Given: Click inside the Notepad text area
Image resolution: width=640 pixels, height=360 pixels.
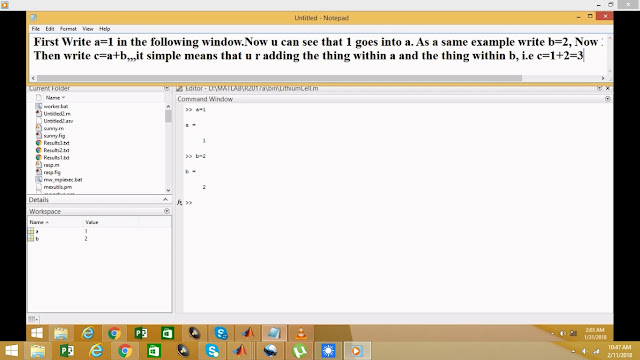Looking at the screenshot, I should tap(318, 54).
